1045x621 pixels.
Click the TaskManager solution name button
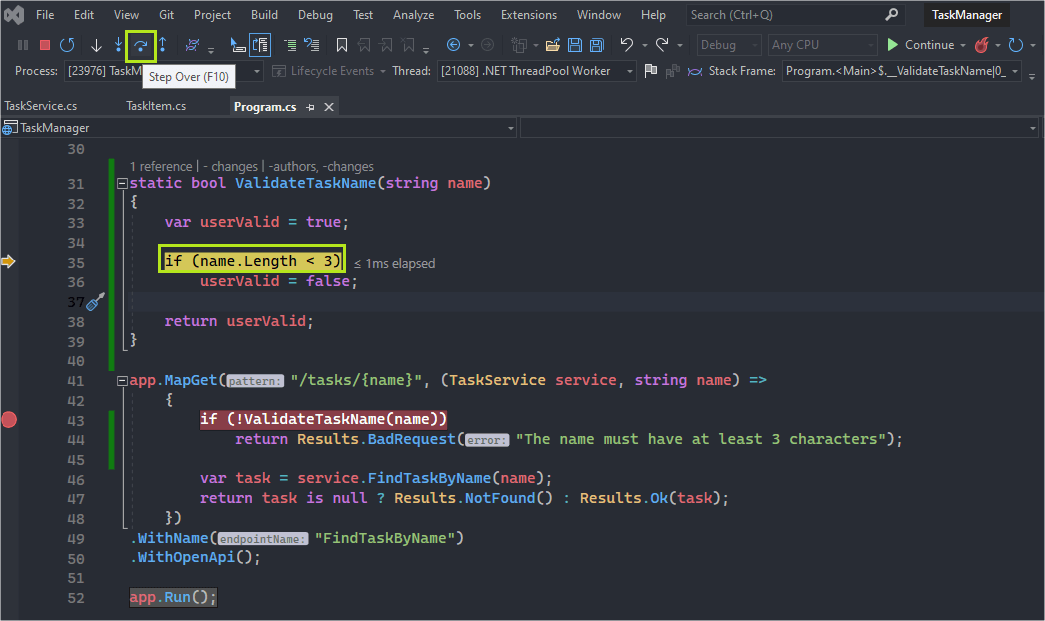[966, 15]
